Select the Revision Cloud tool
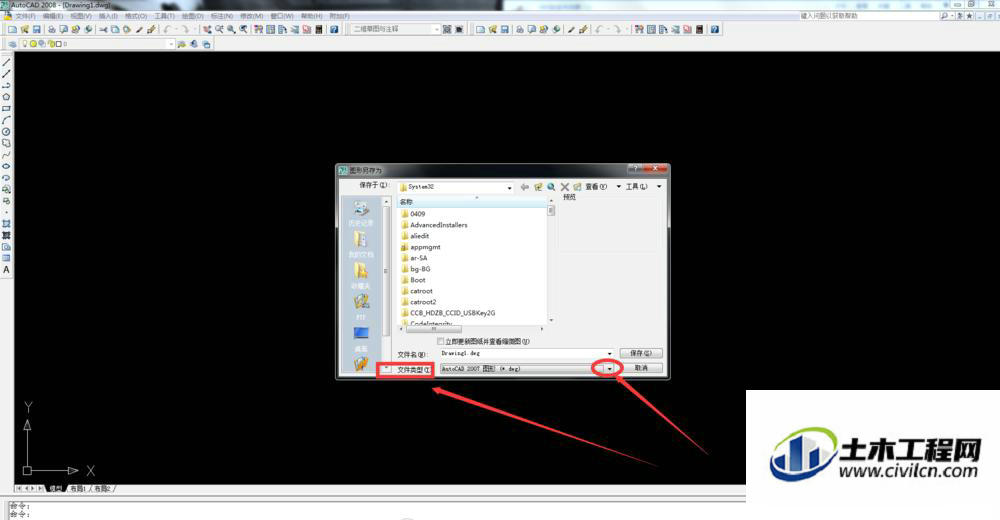The width and height of the screenshot is (1000, 520). (6, 143)
